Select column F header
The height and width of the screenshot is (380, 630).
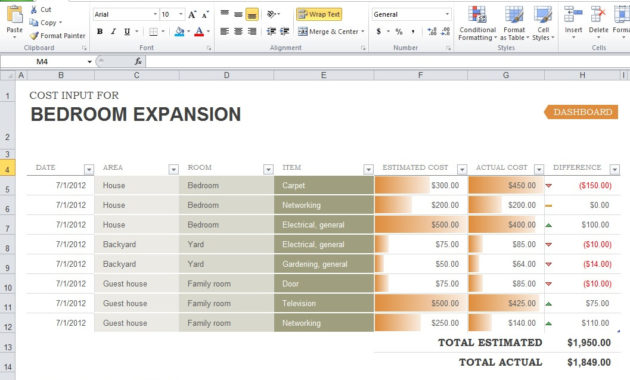point(421,75)
